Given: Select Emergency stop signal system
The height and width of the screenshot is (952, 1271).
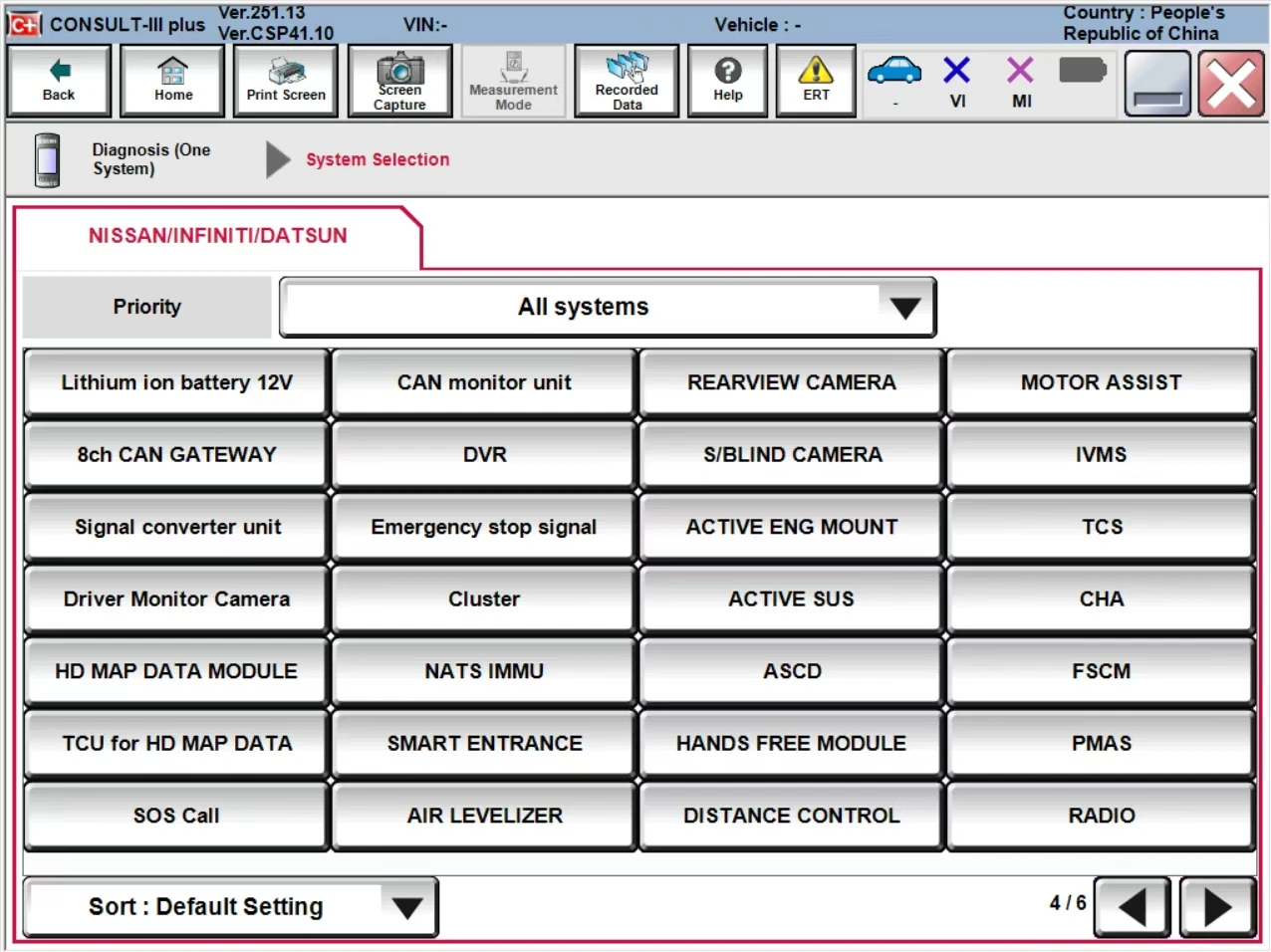Looking at the screenshot, I should point(484,527).
